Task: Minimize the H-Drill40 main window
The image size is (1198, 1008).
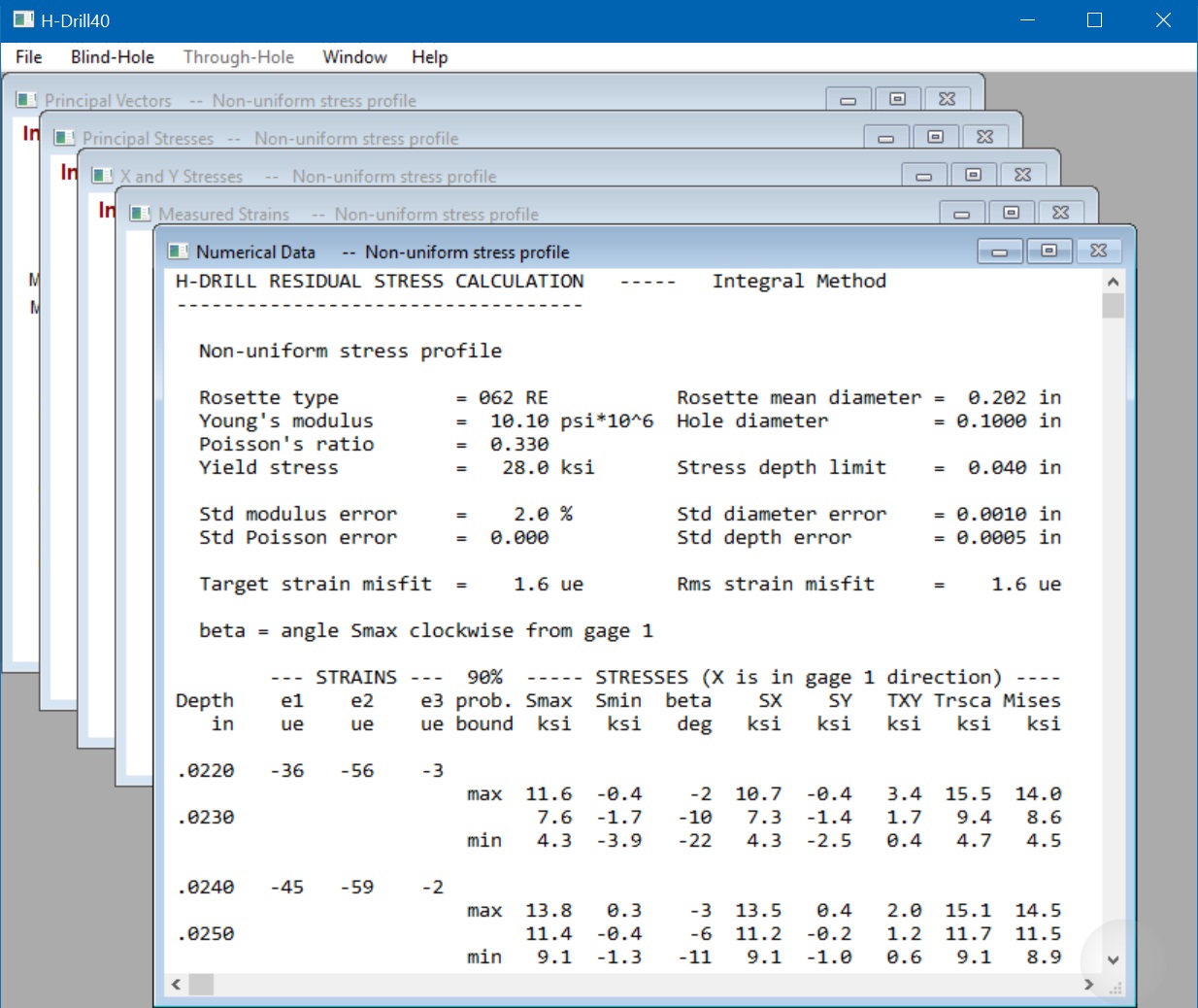Action: [x=1028, y=20]
